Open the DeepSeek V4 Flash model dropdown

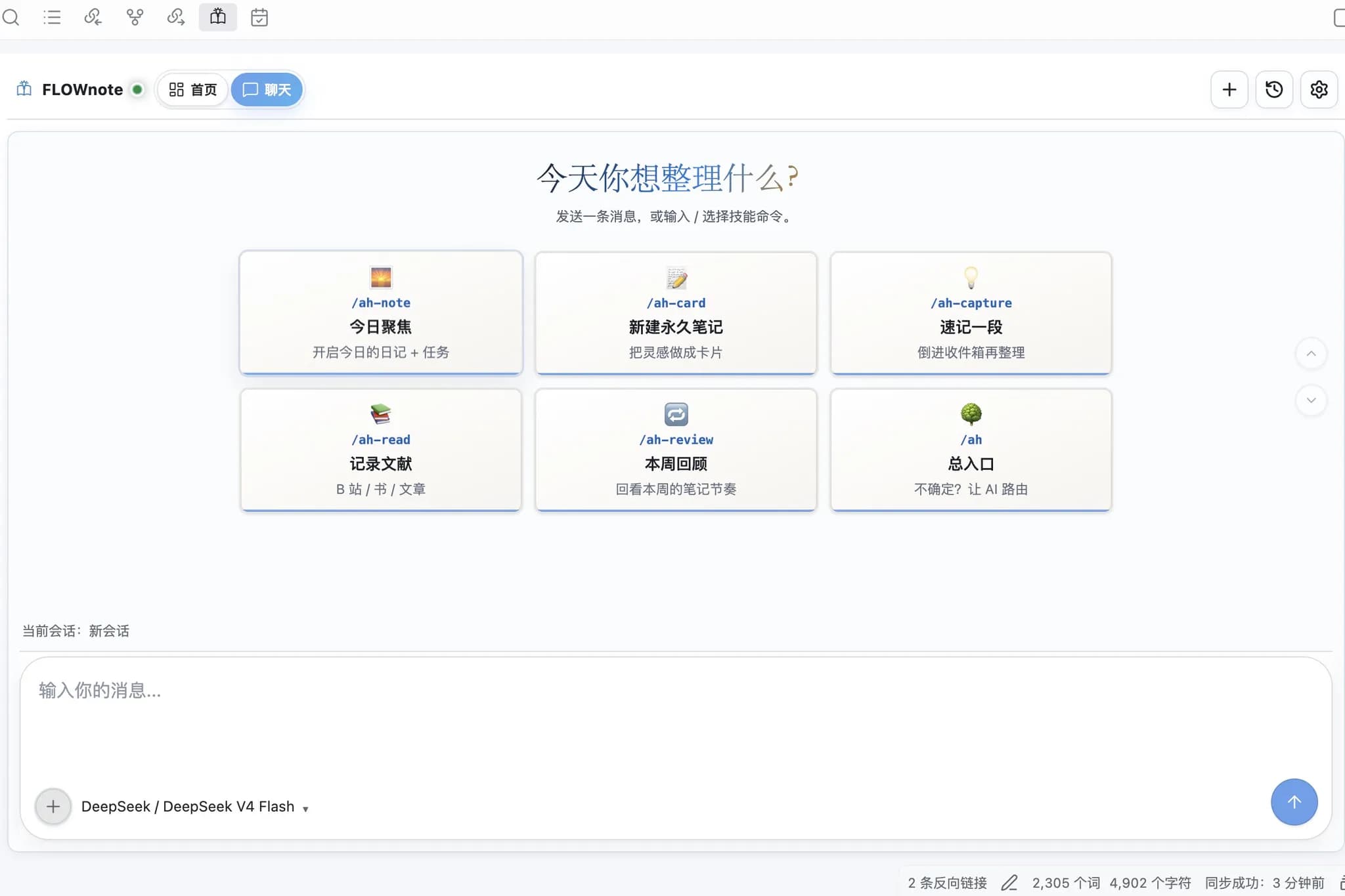pyautogui.click(x=195, y=807)
